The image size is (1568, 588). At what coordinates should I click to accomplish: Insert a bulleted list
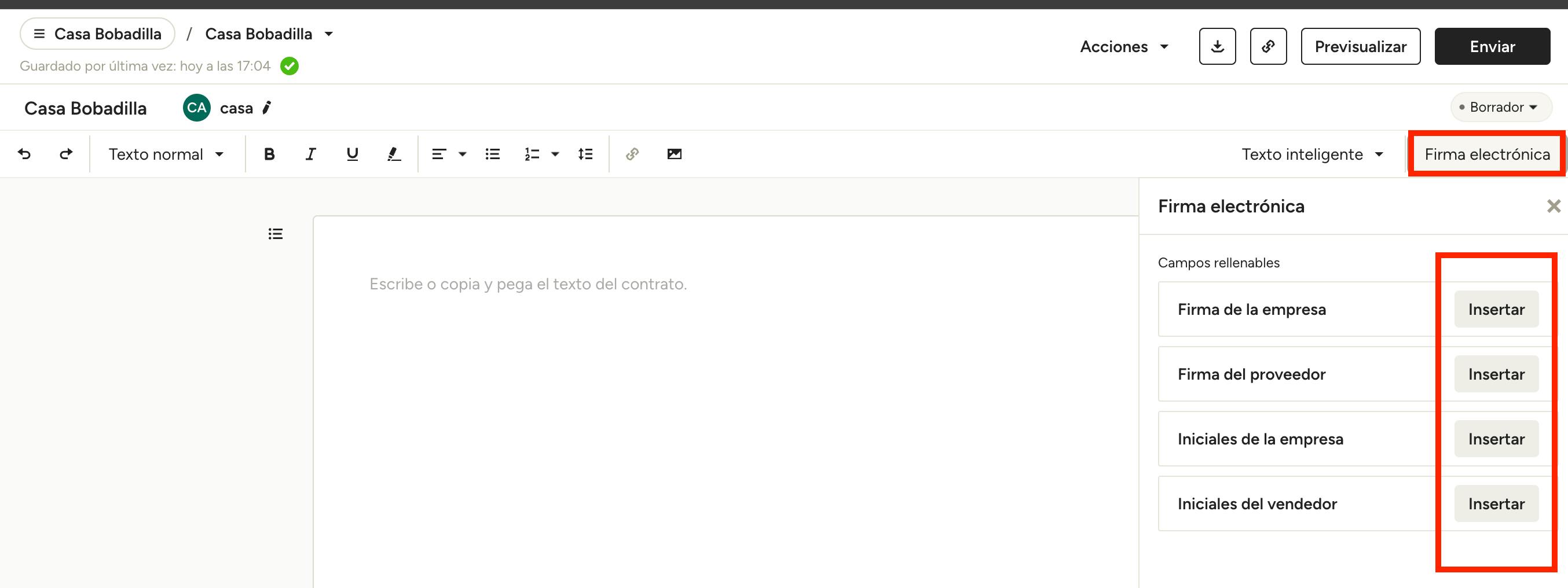[492, 154]
